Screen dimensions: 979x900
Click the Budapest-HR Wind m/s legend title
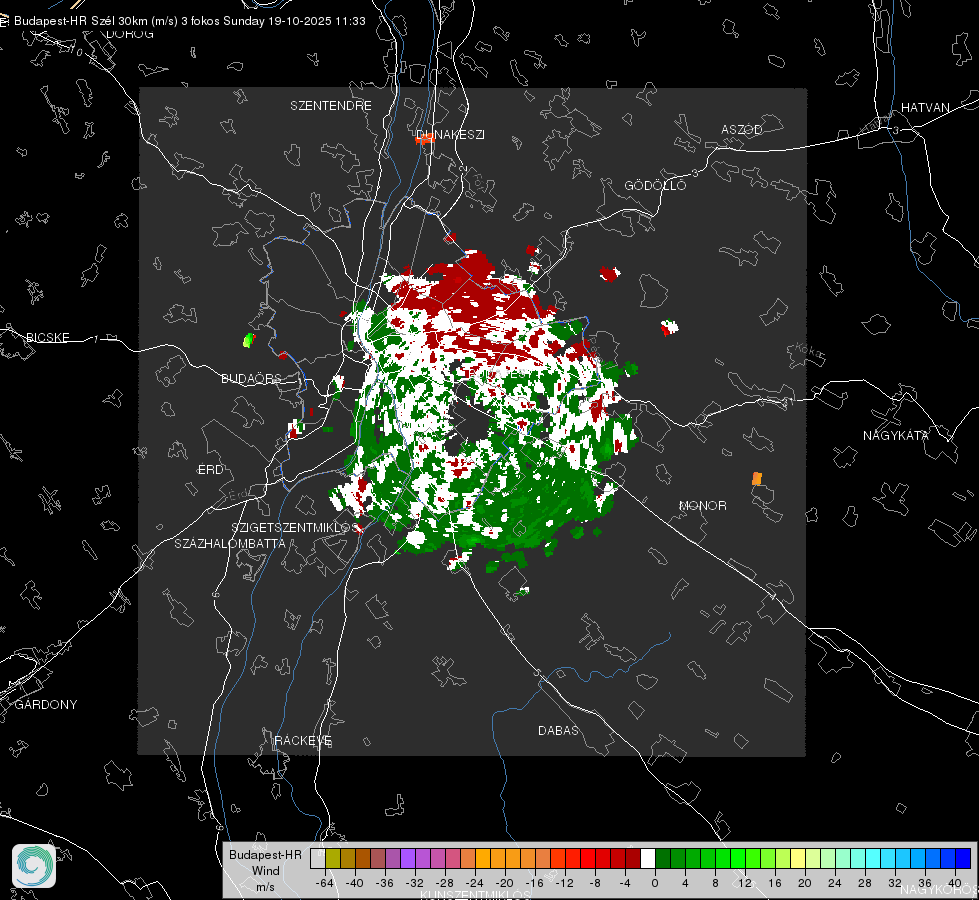(x=265, y=871)
